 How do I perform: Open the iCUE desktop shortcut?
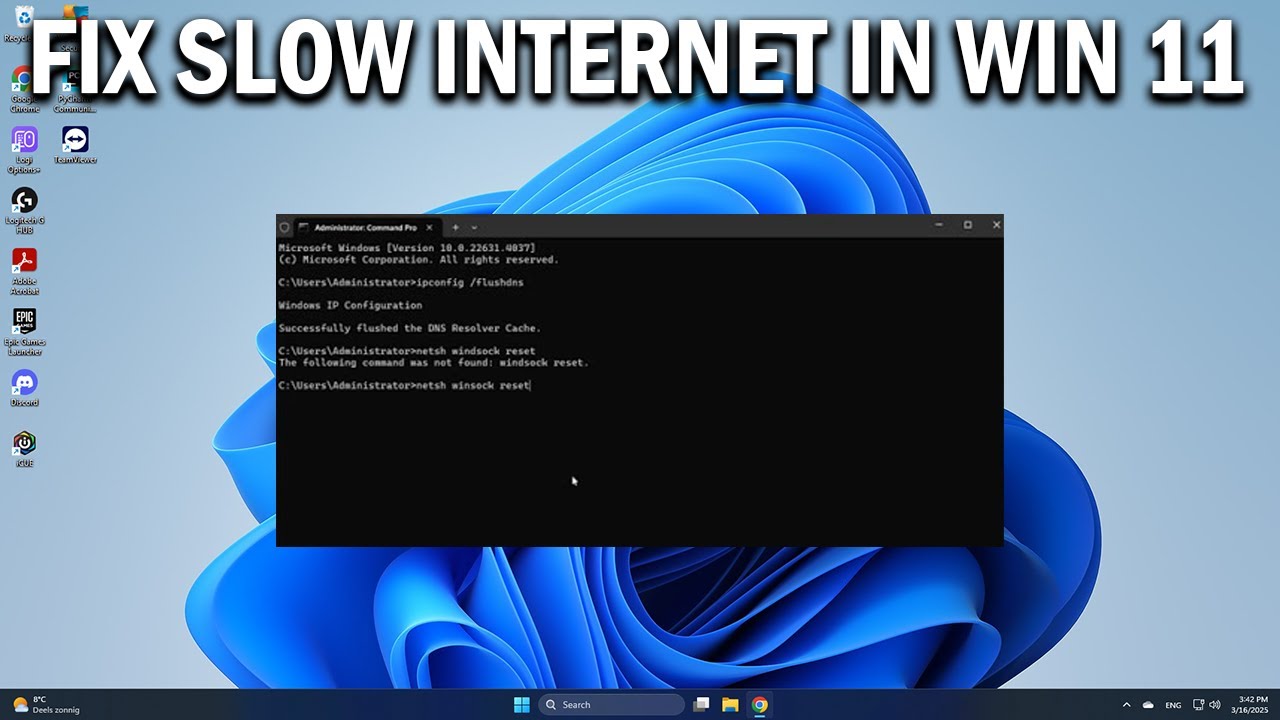click(24, 449)
